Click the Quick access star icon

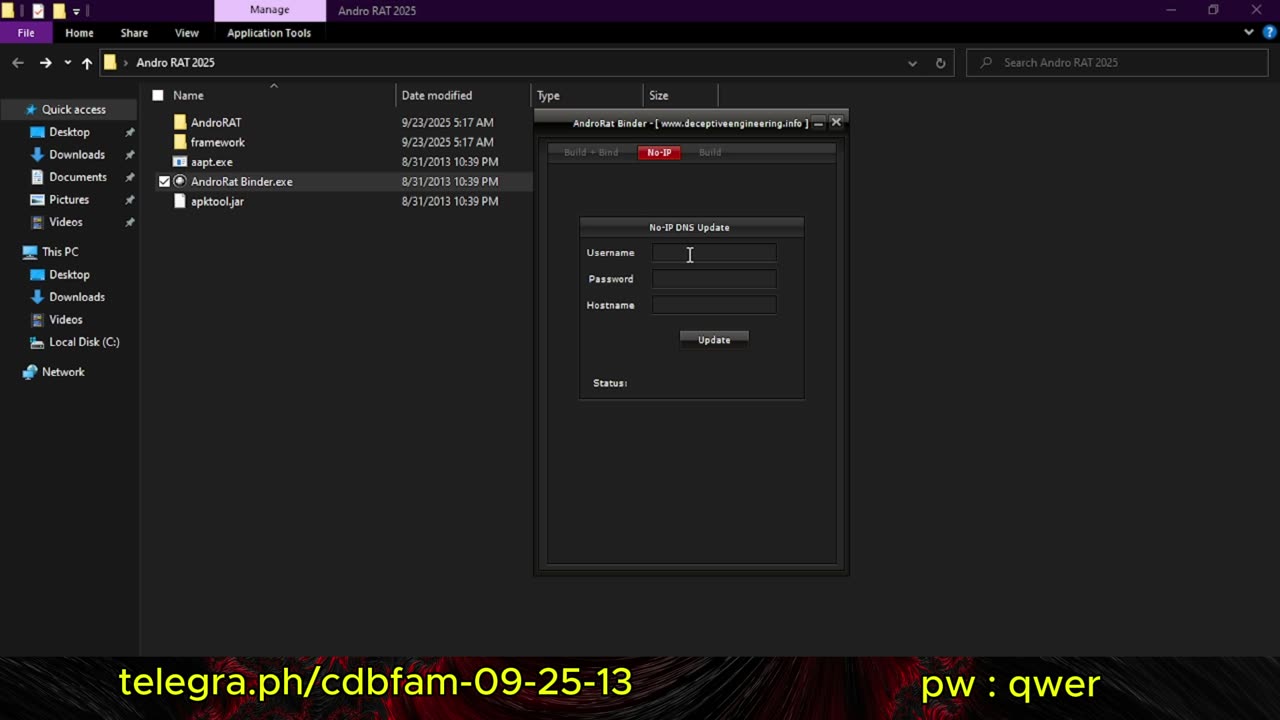point(31,109)
